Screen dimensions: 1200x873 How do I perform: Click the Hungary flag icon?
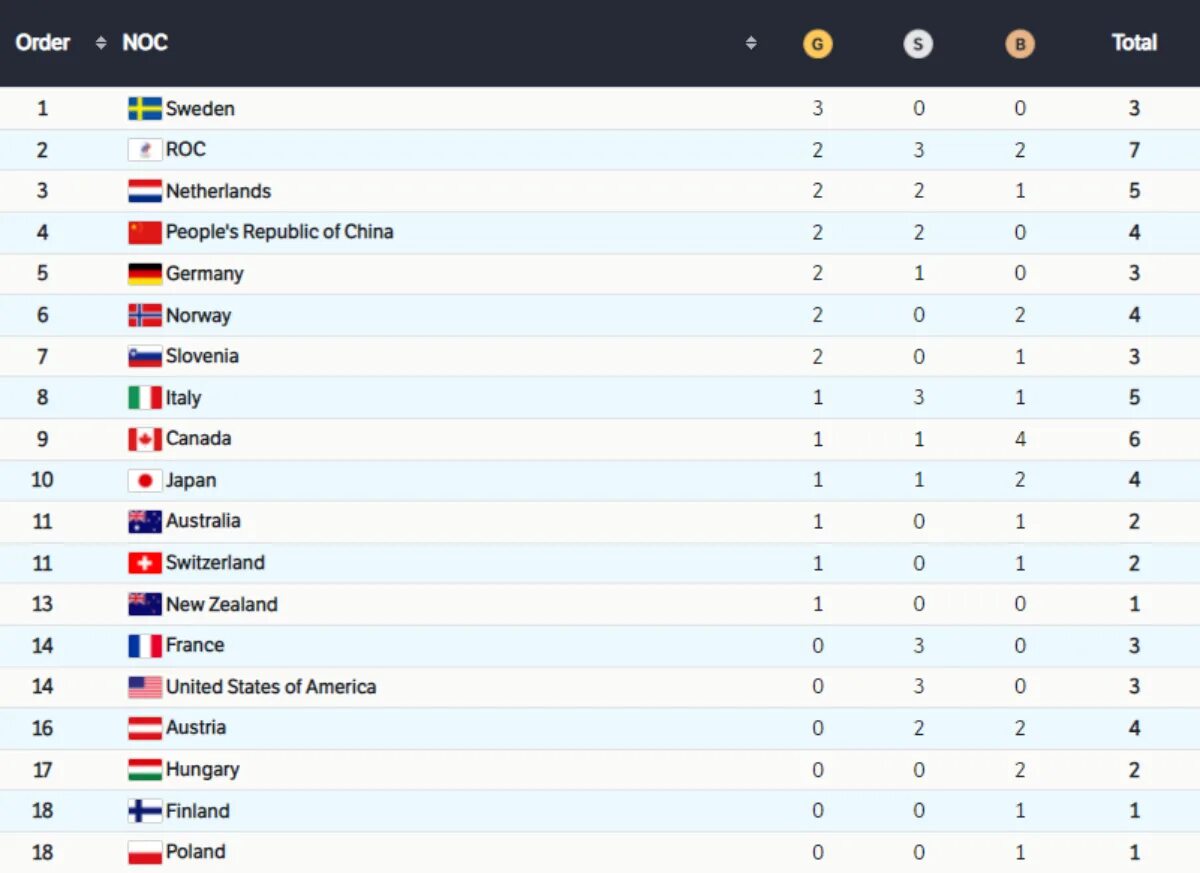(145, 770)
